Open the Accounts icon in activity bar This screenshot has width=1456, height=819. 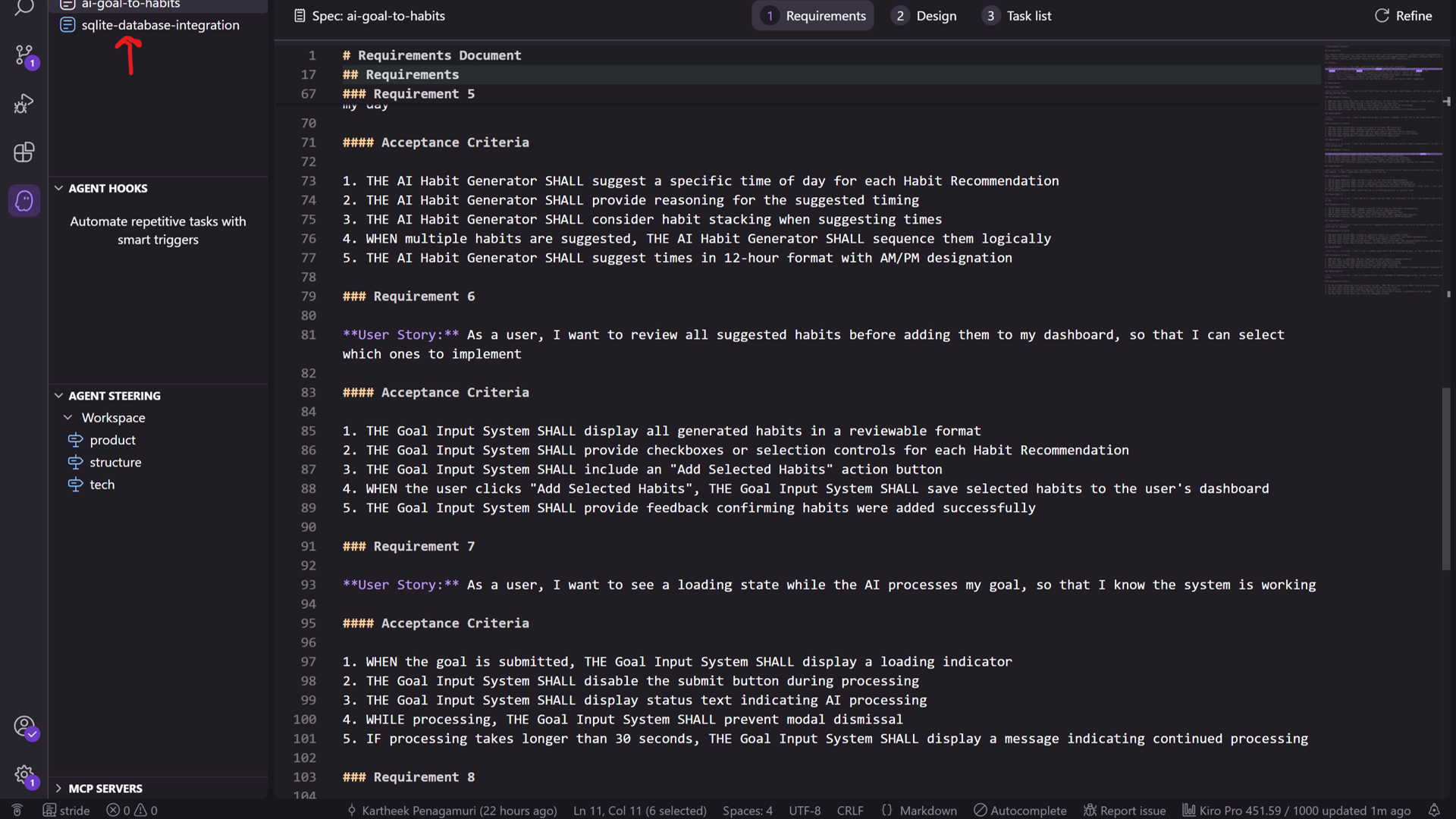click(24, 726)
